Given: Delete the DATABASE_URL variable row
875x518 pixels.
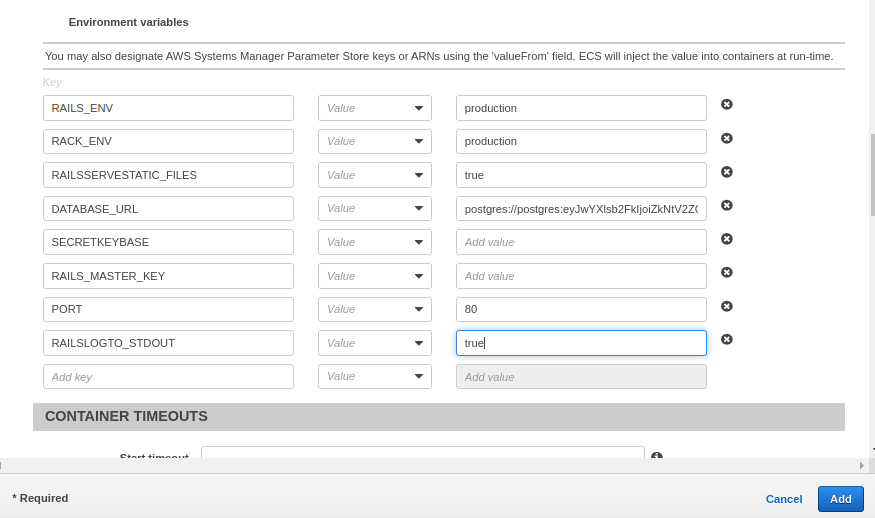Looking at the screenshot, I should pyautogui.click(x=727, y=205).
